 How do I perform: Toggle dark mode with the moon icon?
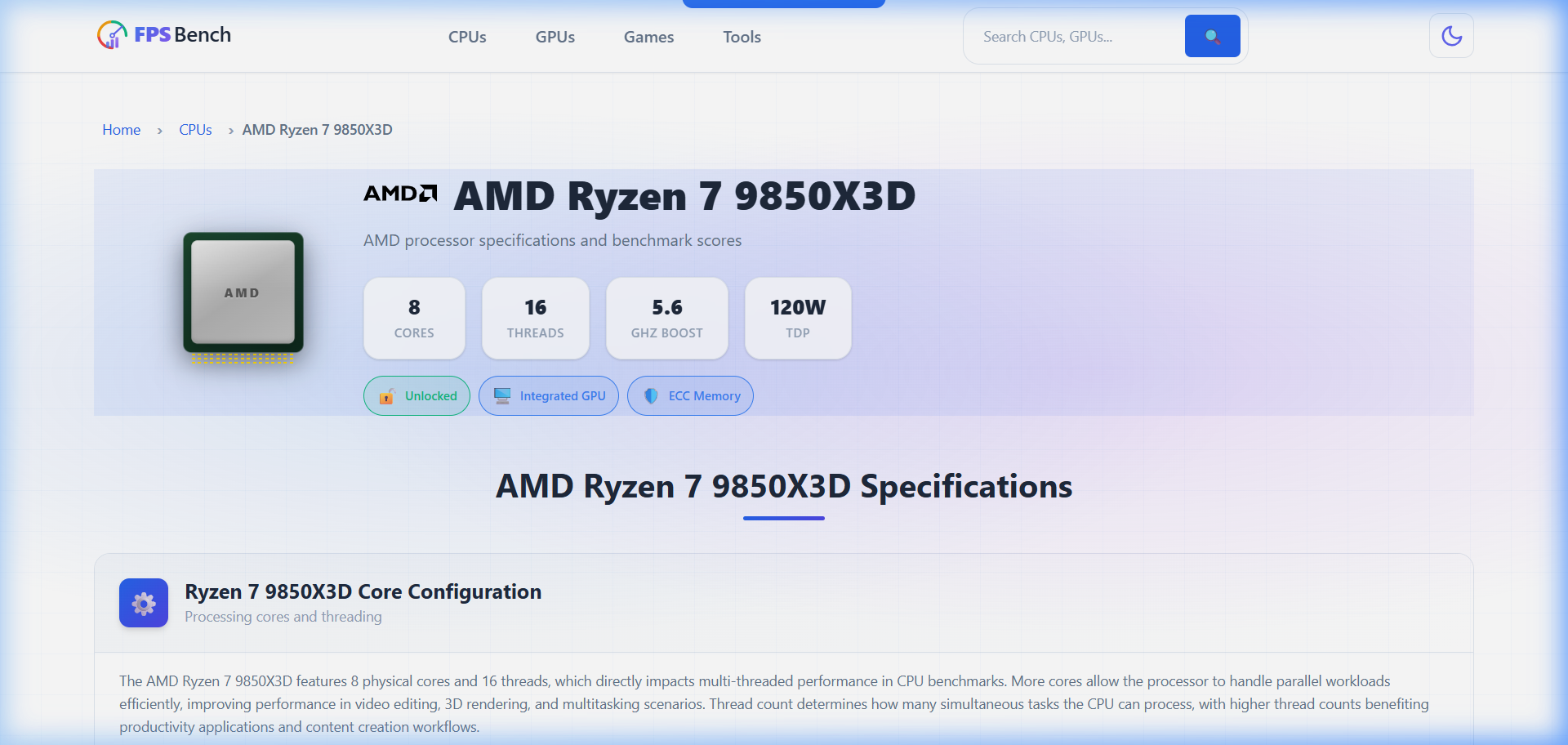pos(1451,35)
